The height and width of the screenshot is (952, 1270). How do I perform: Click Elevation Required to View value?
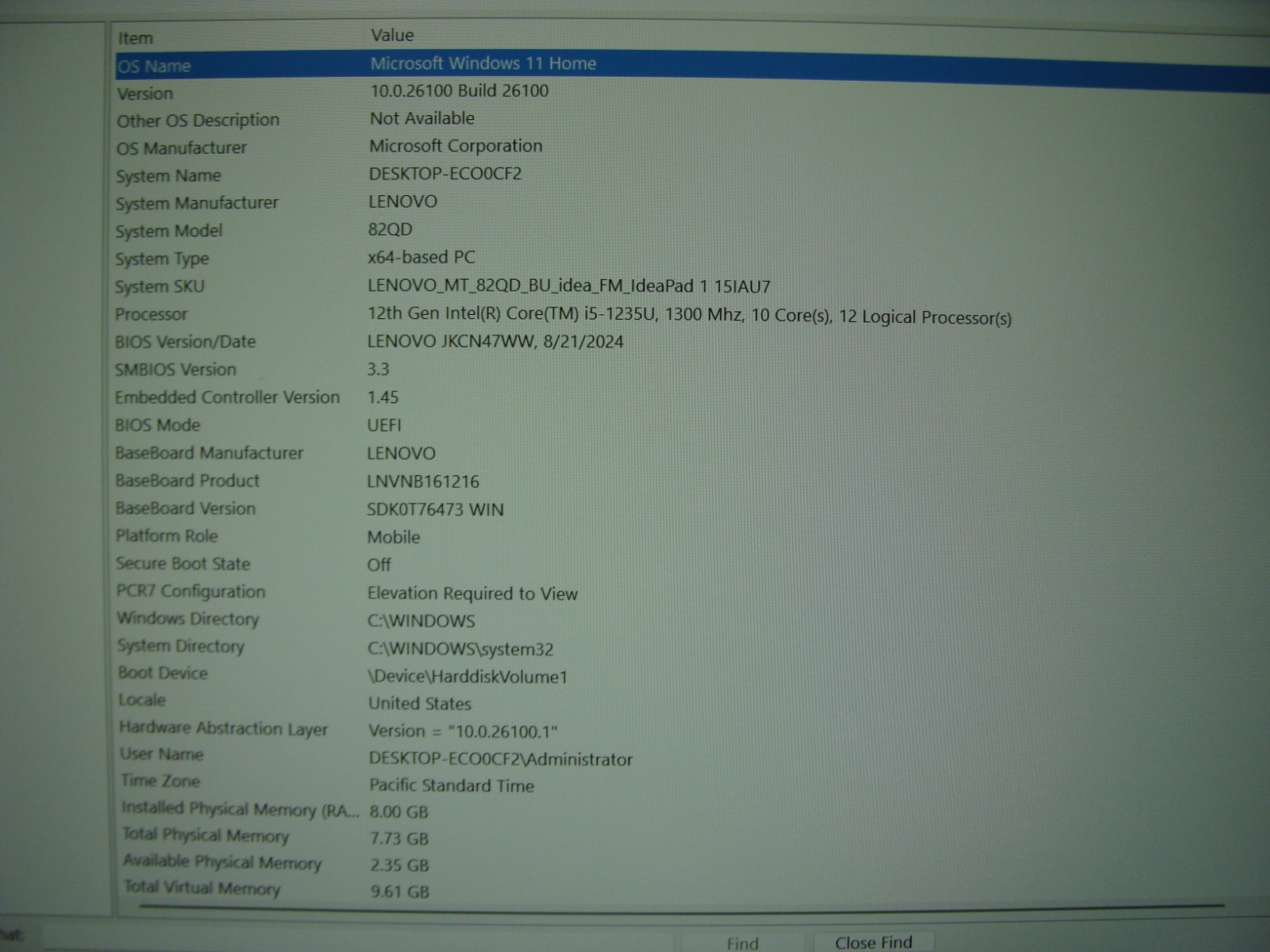[472, 593]
